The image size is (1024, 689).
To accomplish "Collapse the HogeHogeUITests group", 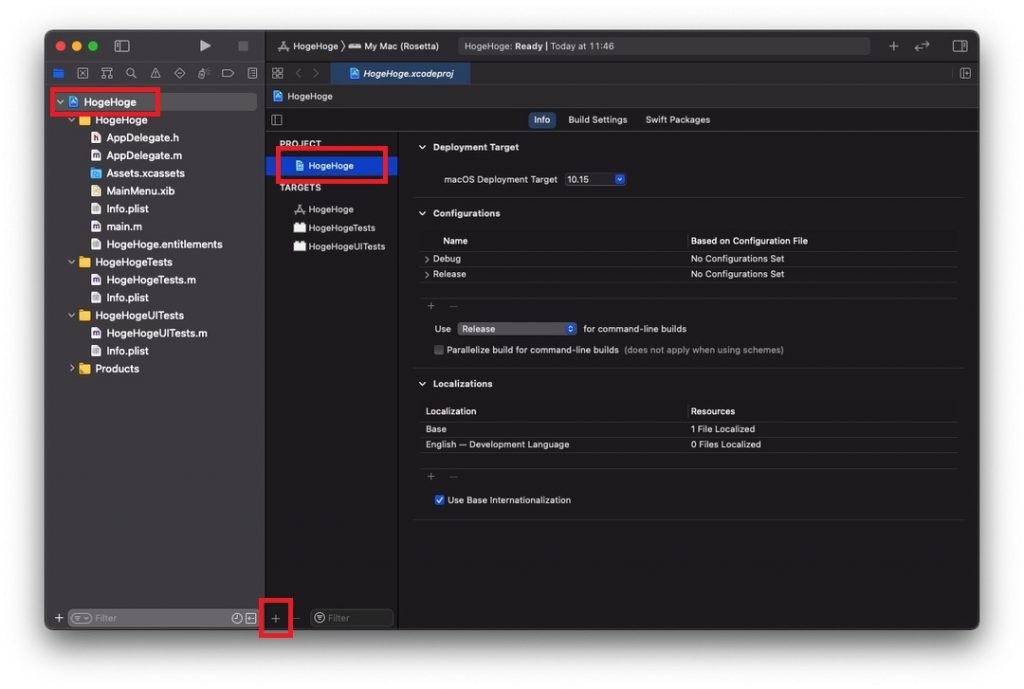I will pos(72,315).
